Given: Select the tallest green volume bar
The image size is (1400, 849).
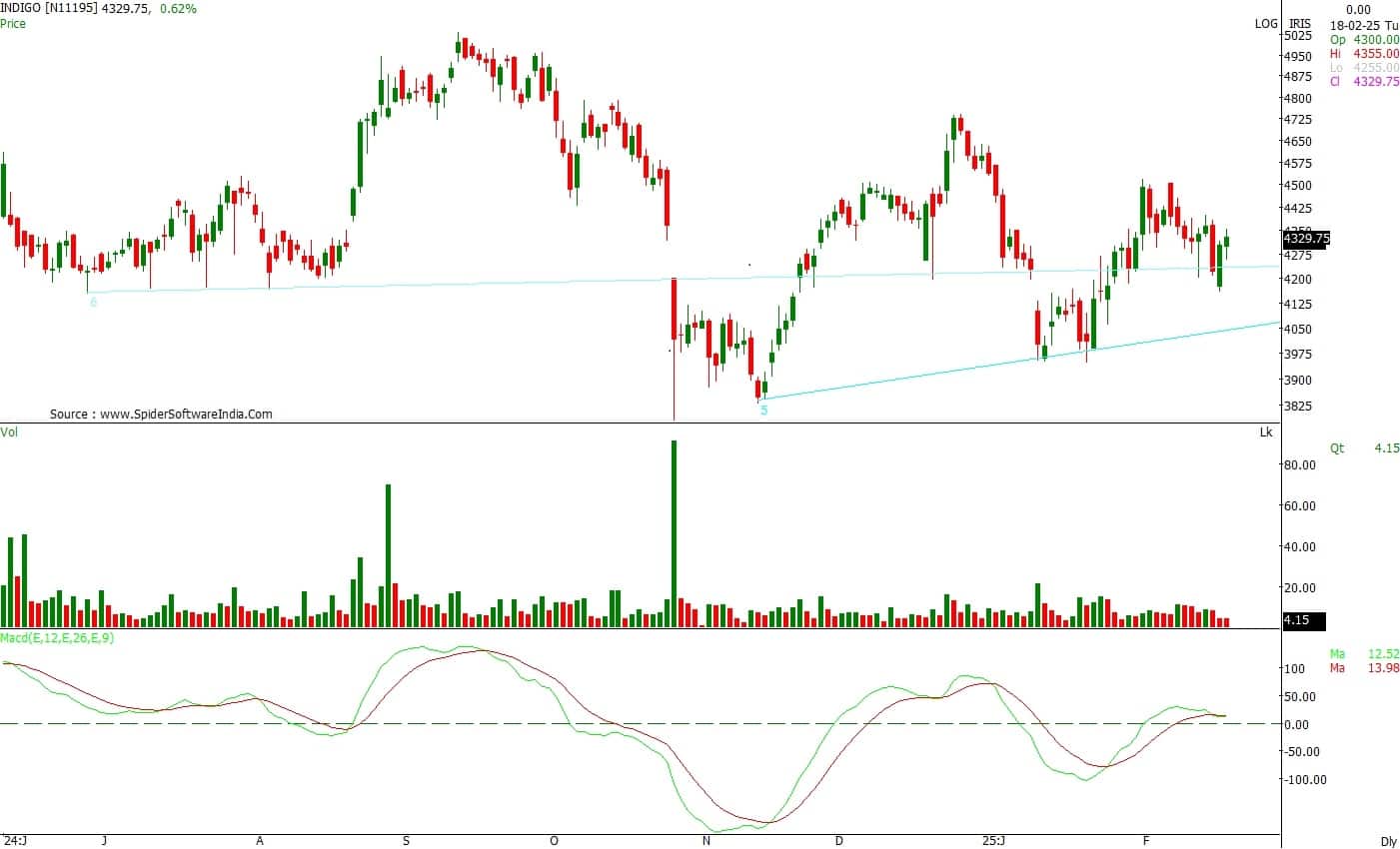Looking at the screenshot, I should click(674, 533).
